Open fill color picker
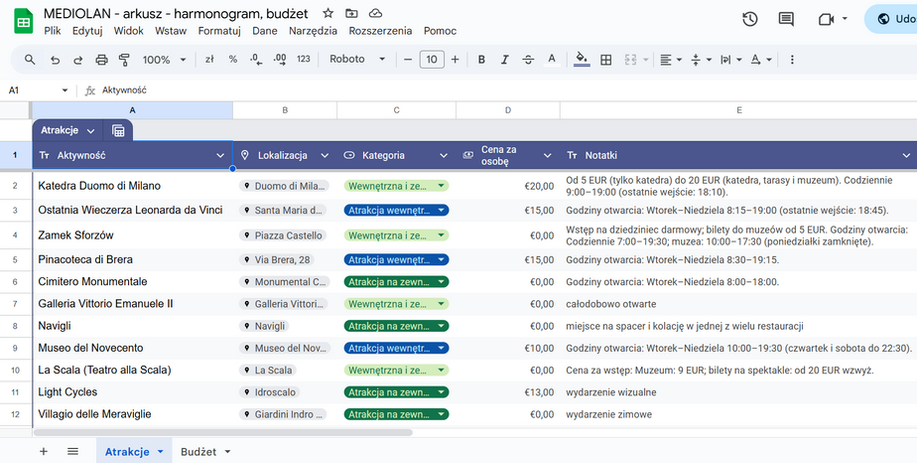Image resolution: width=917 pixels, height=463 pixels. 581,59
